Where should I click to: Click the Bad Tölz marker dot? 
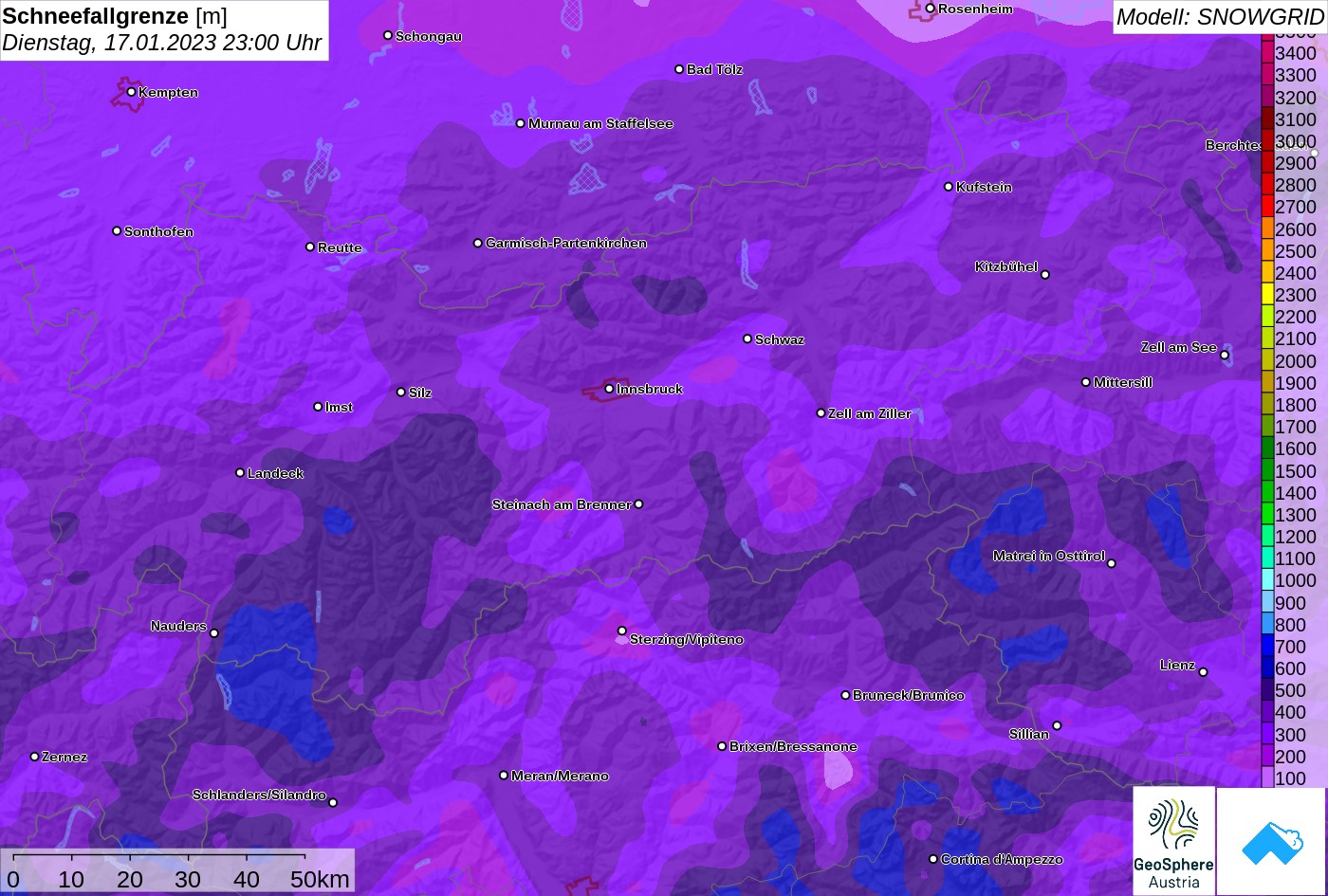tap(679, 69)
